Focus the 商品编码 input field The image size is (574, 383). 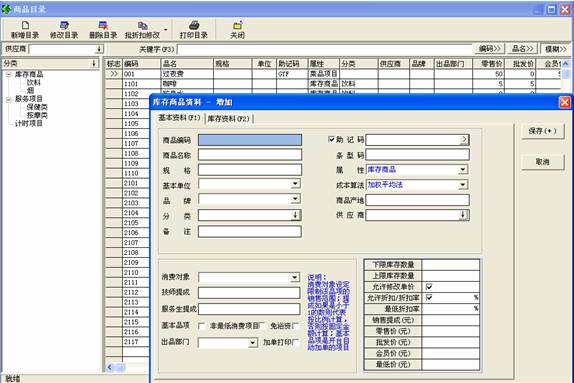[x=250, y=140]
